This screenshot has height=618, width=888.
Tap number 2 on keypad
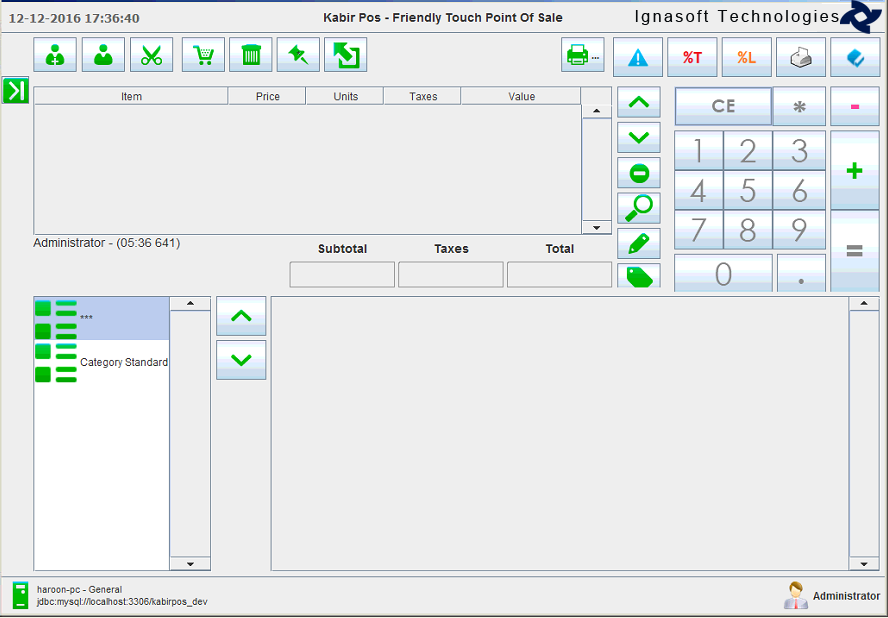pyautogui.click(x=748, y=151)
